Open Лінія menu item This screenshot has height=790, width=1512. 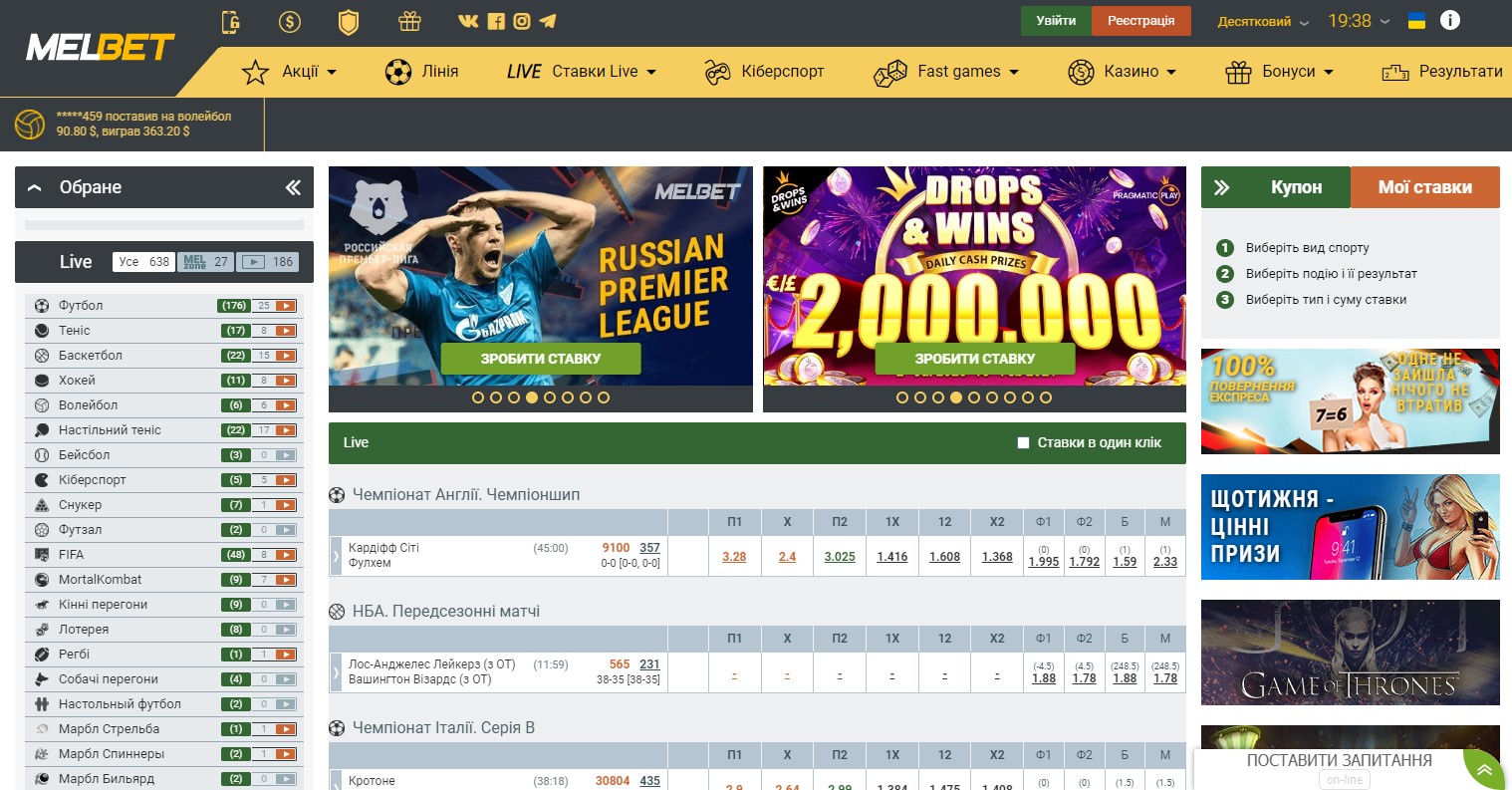(x=421, y=72)
